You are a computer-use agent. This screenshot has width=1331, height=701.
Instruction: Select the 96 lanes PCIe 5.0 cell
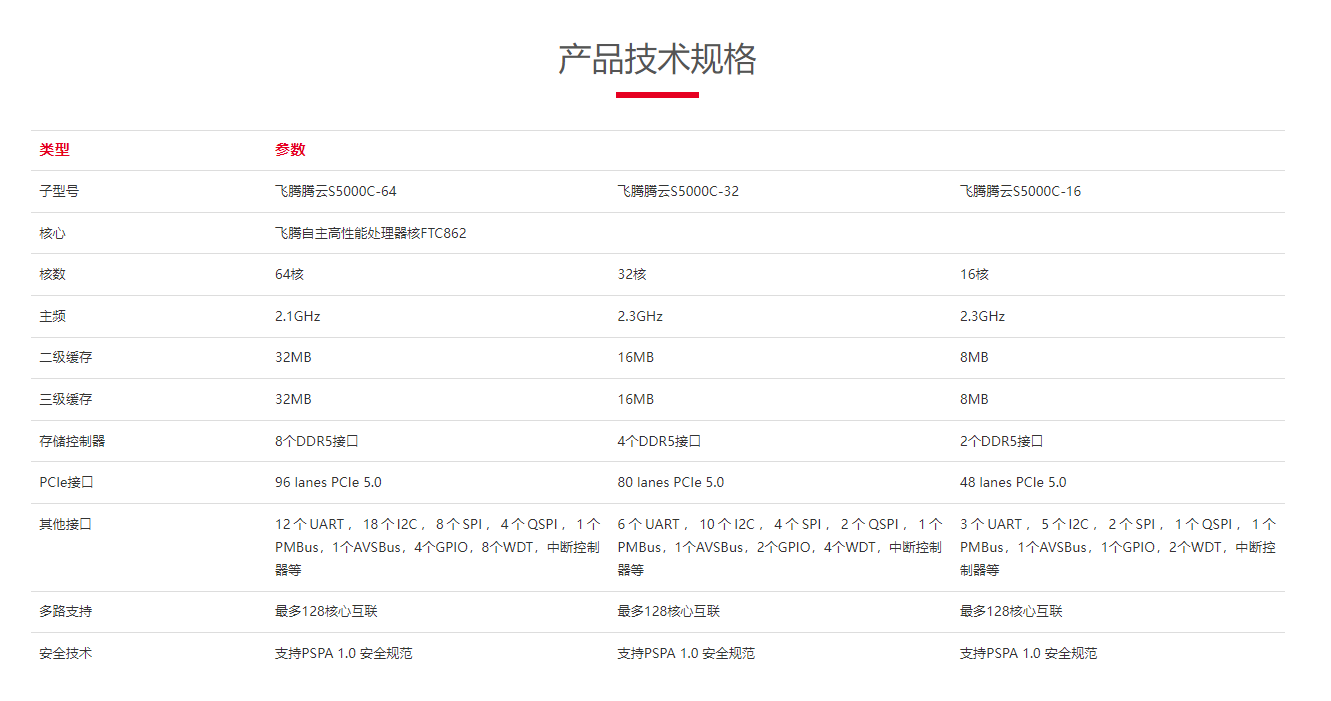(x=328, y=482)
